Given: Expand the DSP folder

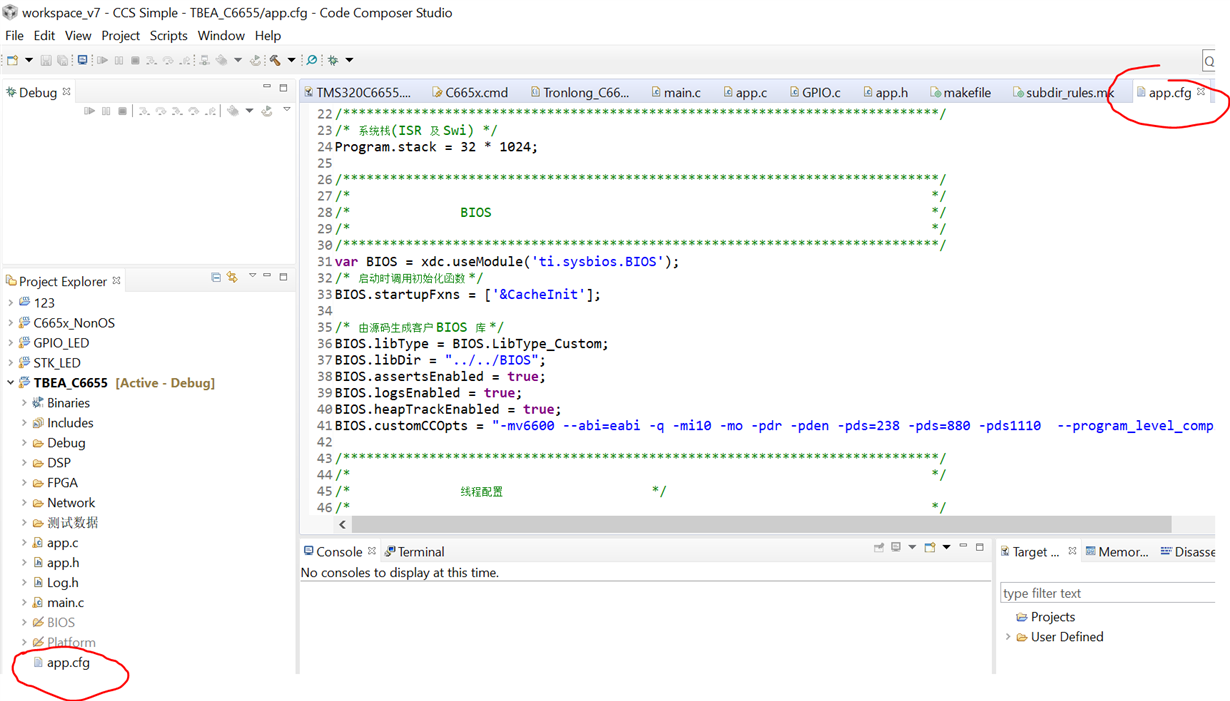Looking at the screenshot, I should pos(24,462).
